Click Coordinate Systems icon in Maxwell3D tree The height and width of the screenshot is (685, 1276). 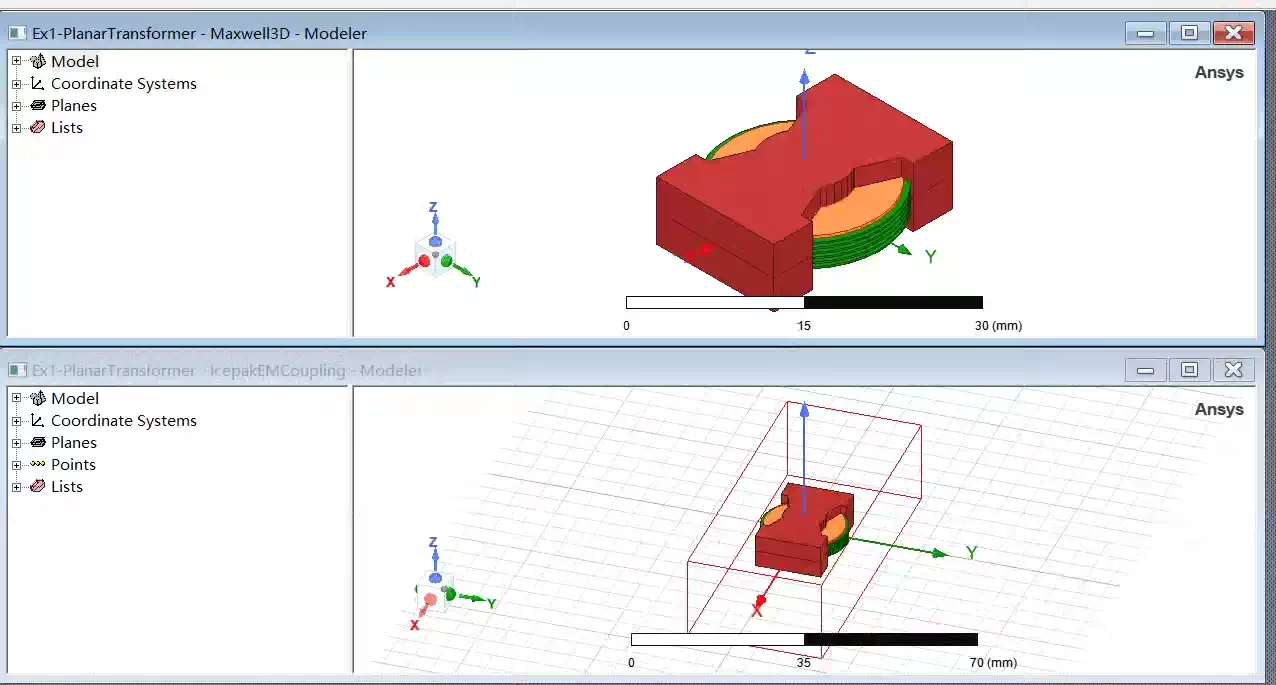click(x=38, y=84)
